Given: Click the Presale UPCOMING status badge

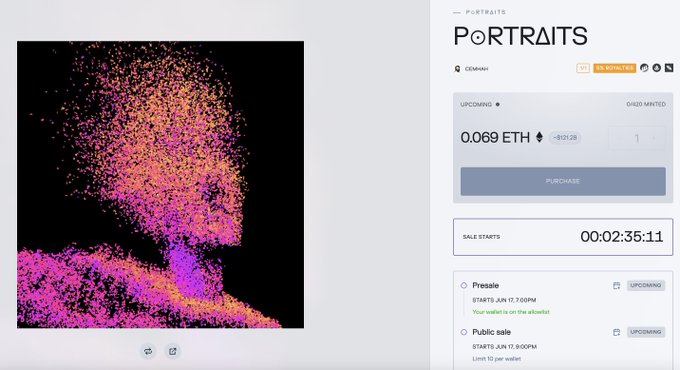Looking at the screenshot, I should click(x=646, y=285).
